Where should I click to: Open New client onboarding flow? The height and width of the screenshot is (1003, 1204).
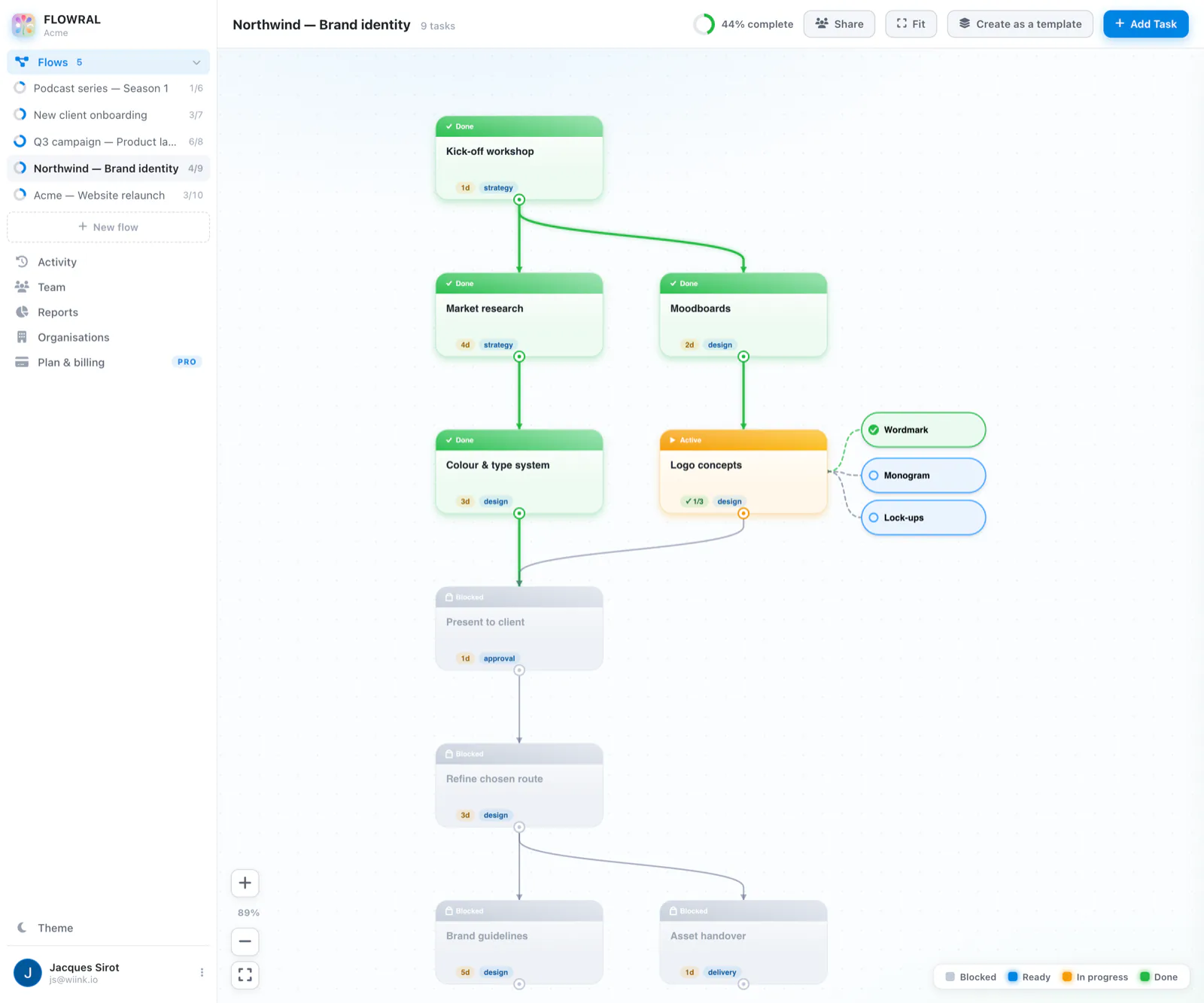[108, 115]
